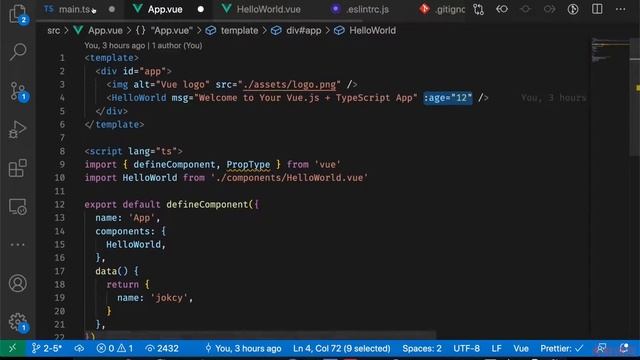
Task: Click the selected :age="12" attribute
Action: (448, 98)
